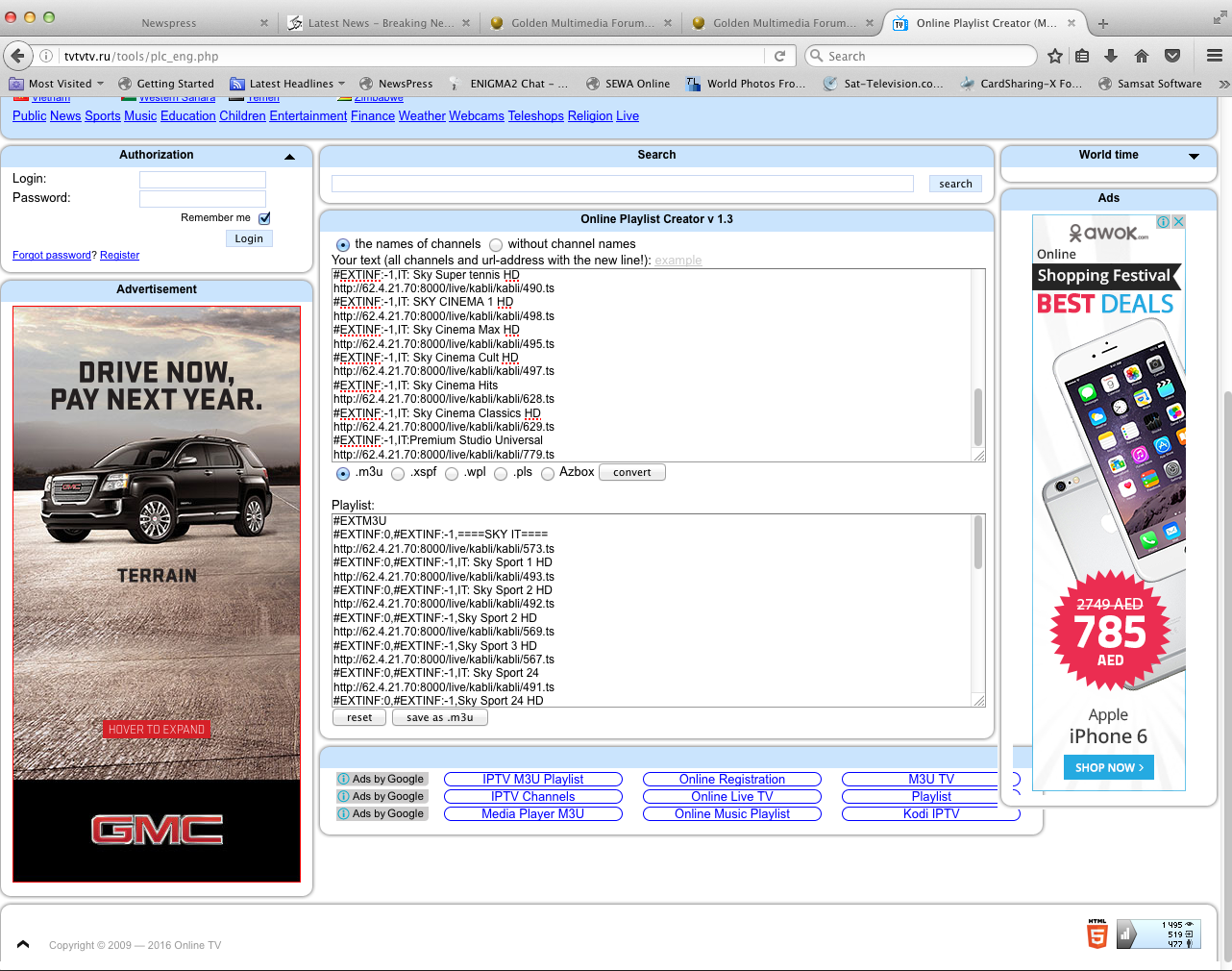Click the site search button
The height and width of the screenshot is (971, 1232).
955,184
